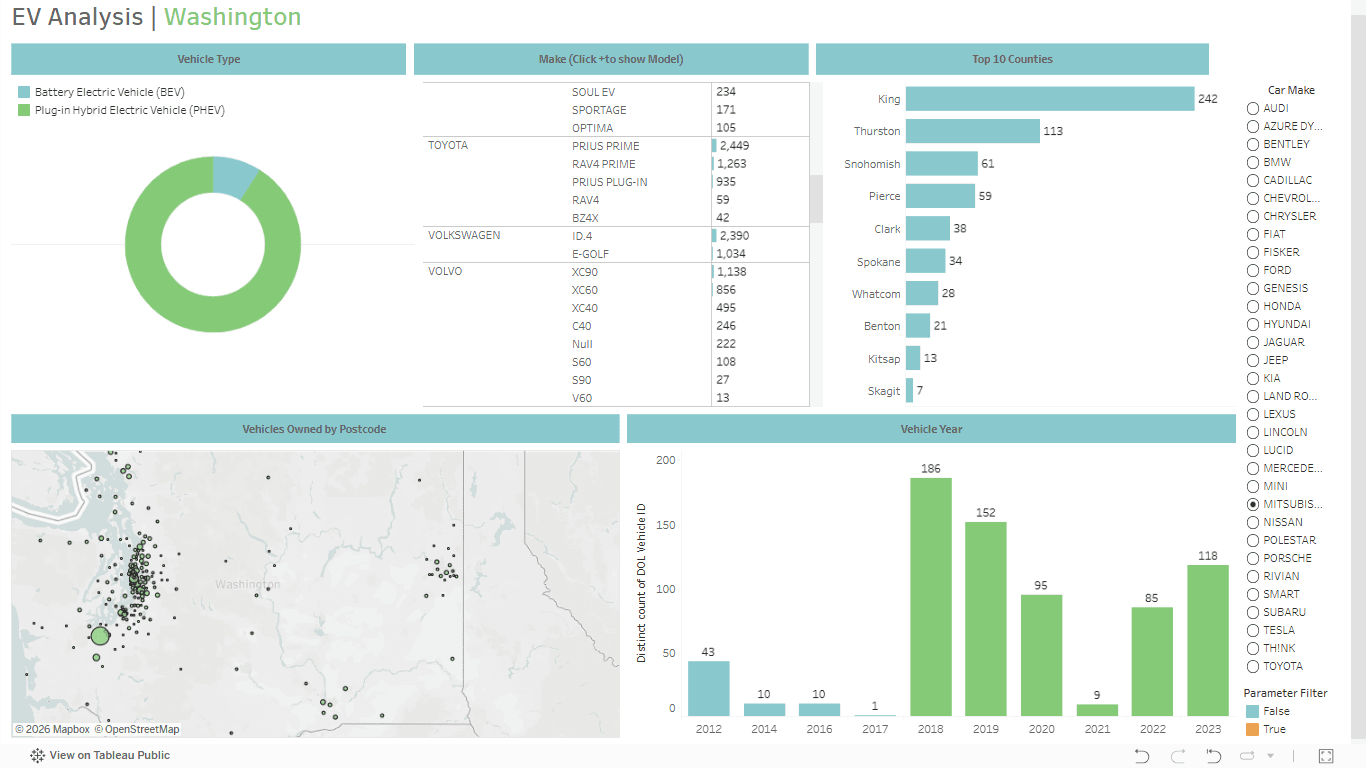The width and height of the screenshot is (1366, 768).
Task: Click the False parameter filter swatch
Action: (x=1252, y=711)
